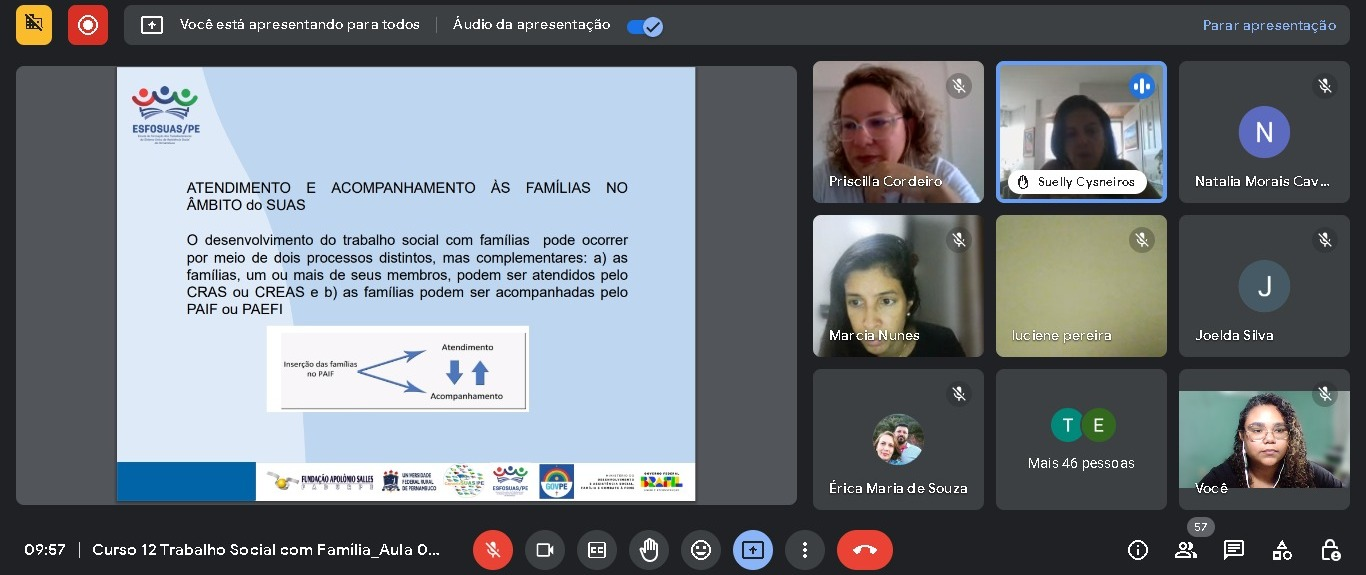This screenshot has width=1366, height=575.
Task: Open the chat messages panel
Action: 1234,550
